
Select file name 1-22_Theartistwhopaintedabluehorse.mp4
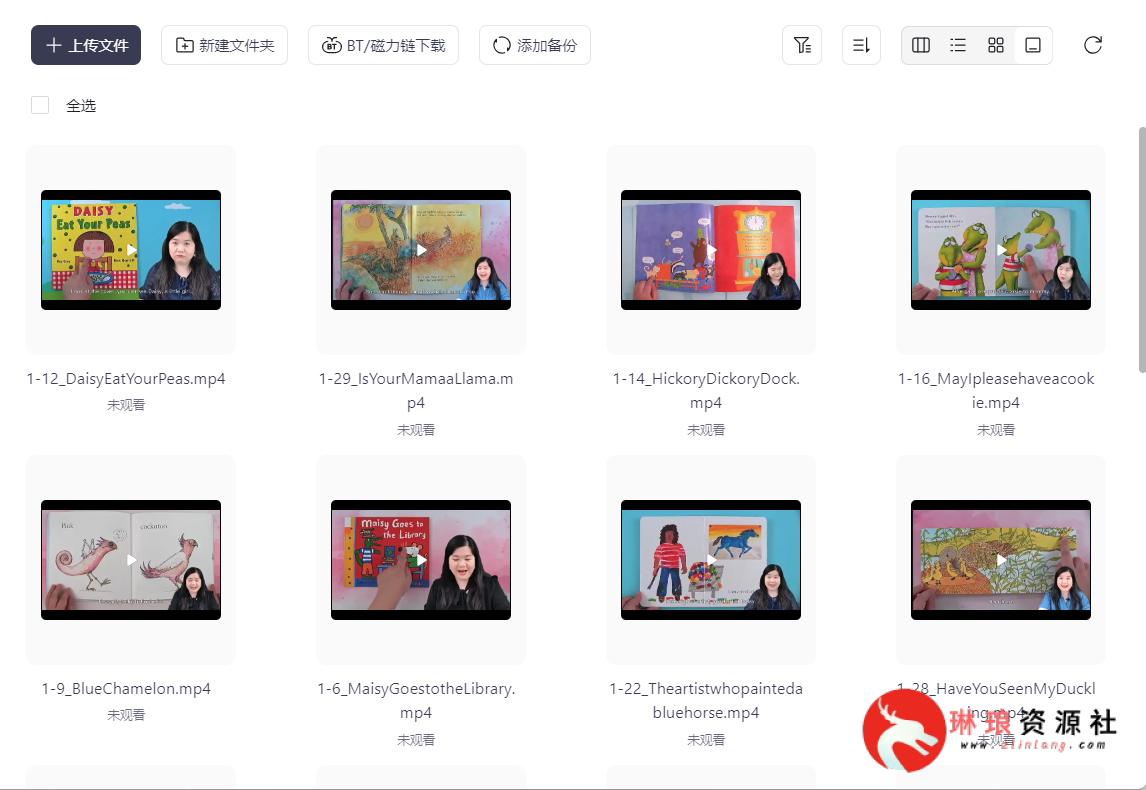pos(706,700)
